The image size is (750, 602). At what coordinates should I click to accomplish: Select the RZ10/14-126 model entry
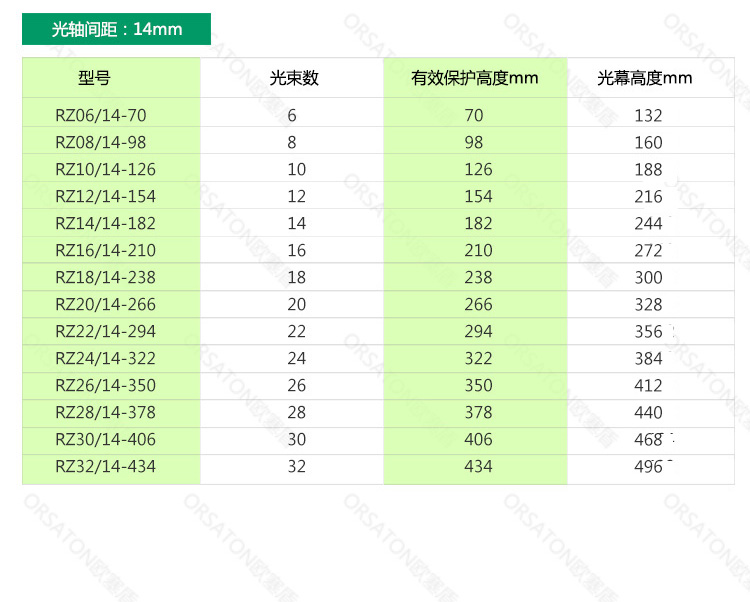coord(105,169)
